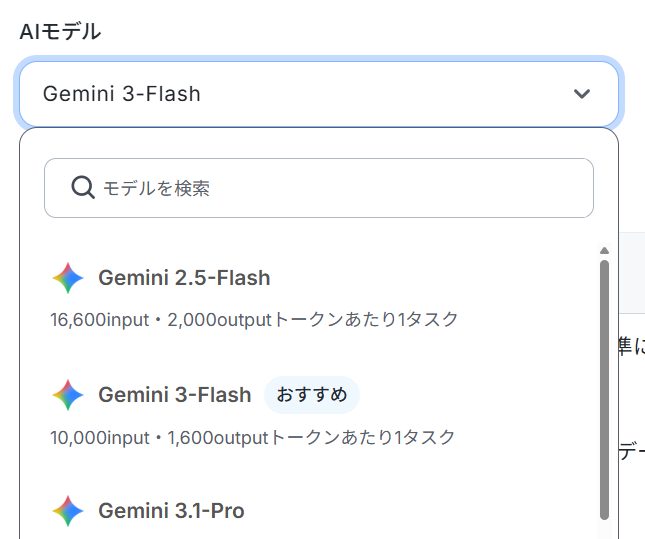Click the おすすめ badge next to Gemini 3-Flash
This screenshot has width=645, height=539.
coord(312,395)
